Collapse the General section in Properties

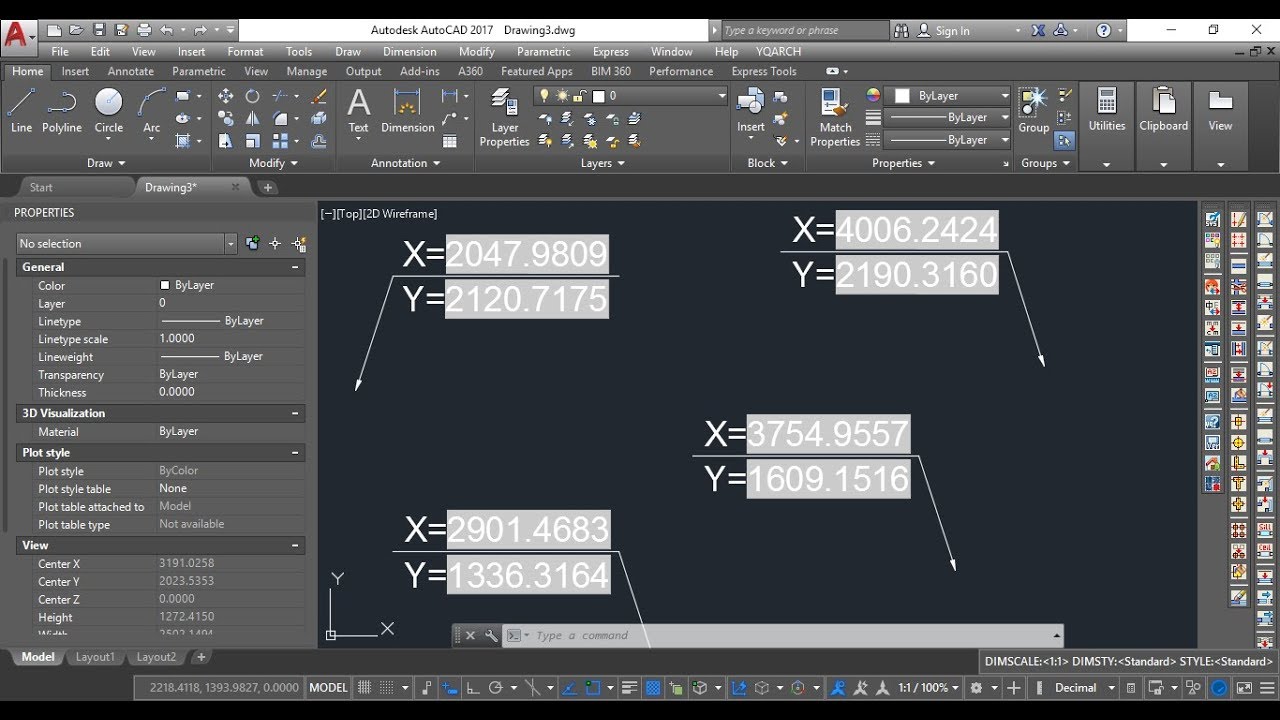tap(295, 267)
